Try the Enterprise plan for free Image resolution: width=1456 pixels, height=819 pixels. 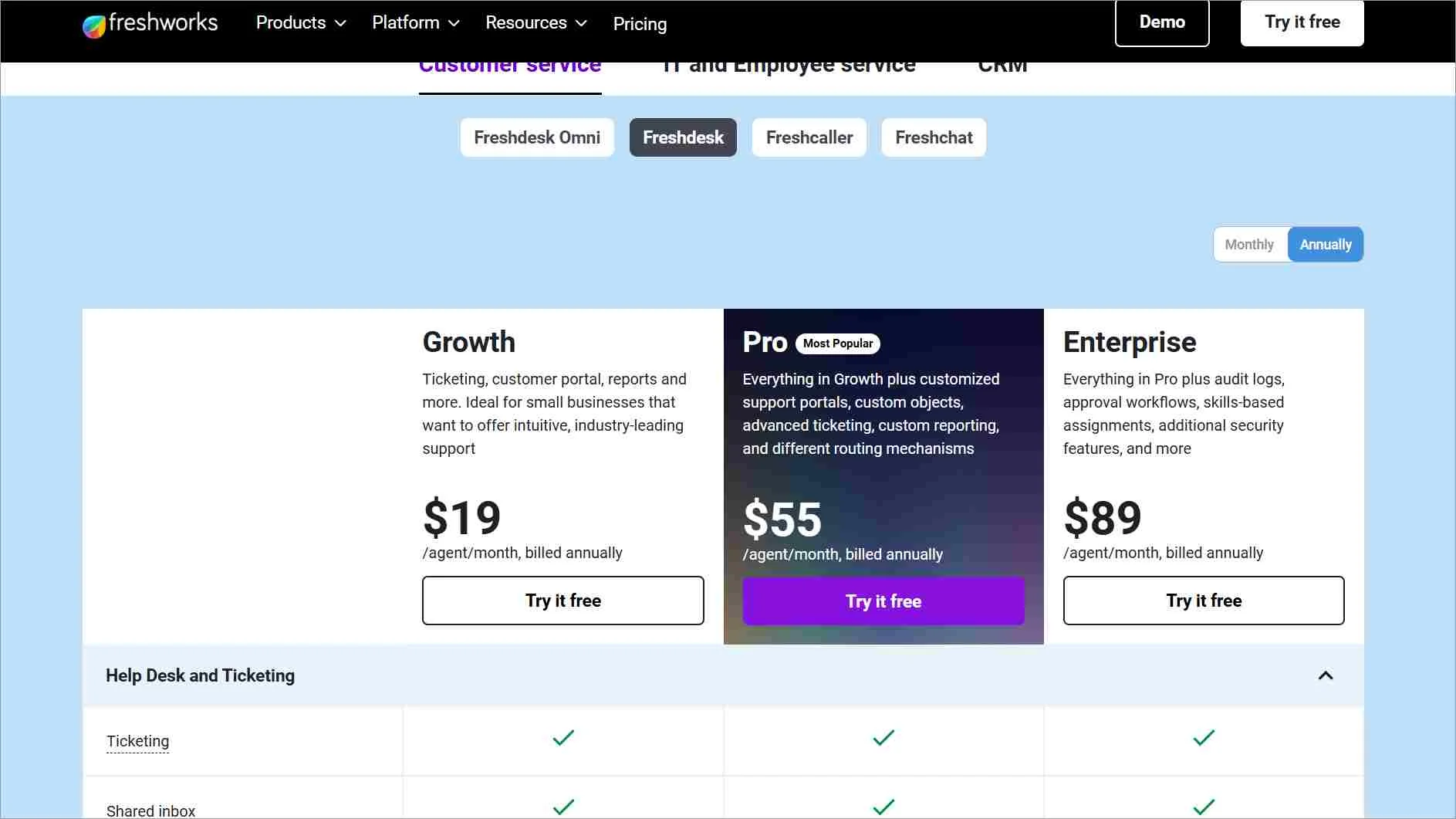1204,601
